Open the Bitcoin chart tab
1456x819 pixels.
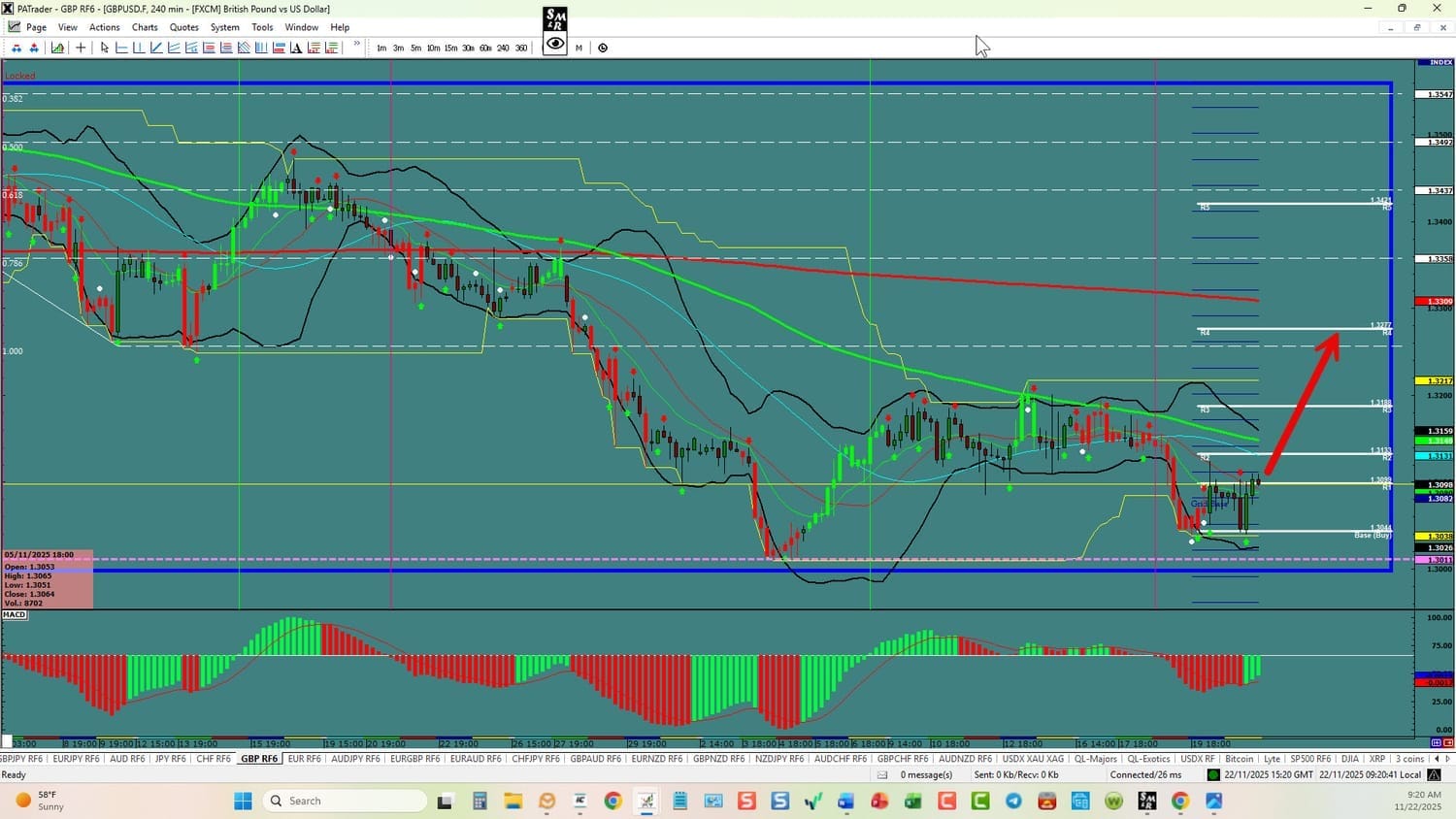(1239, 759)
